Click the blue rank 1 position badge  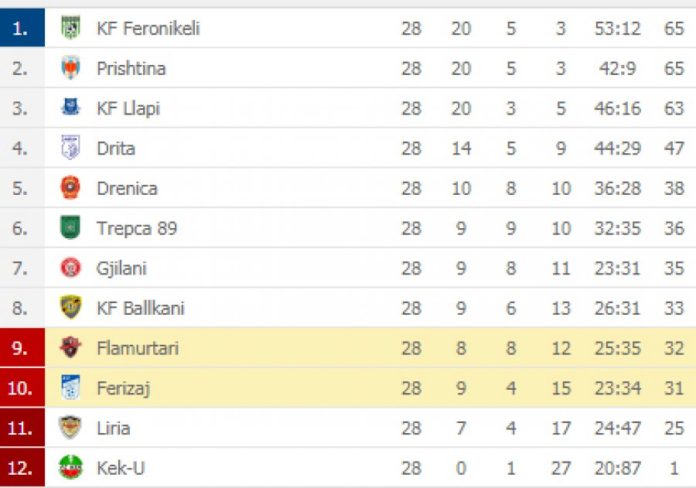[22, 28]
